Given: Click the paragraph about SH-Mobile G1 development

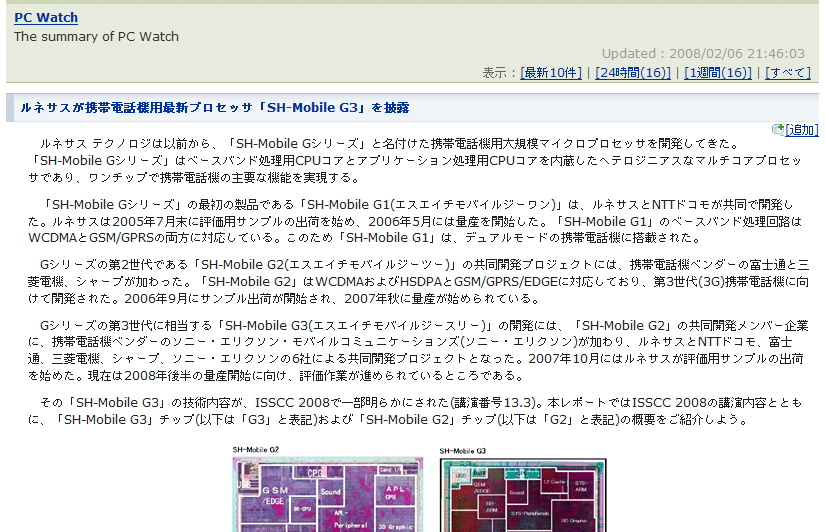Looking at the screenshot, I should [415, 221].
